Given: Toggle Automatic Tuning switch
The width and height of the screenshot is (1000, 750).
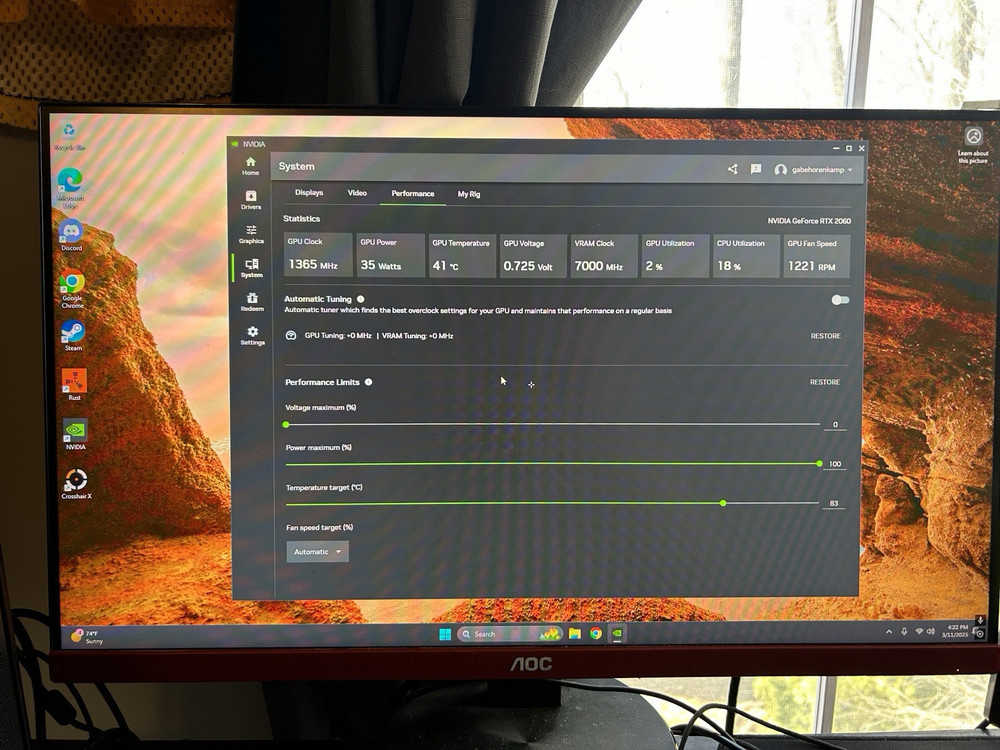Looking at the screenshot, I should point(840,300).
